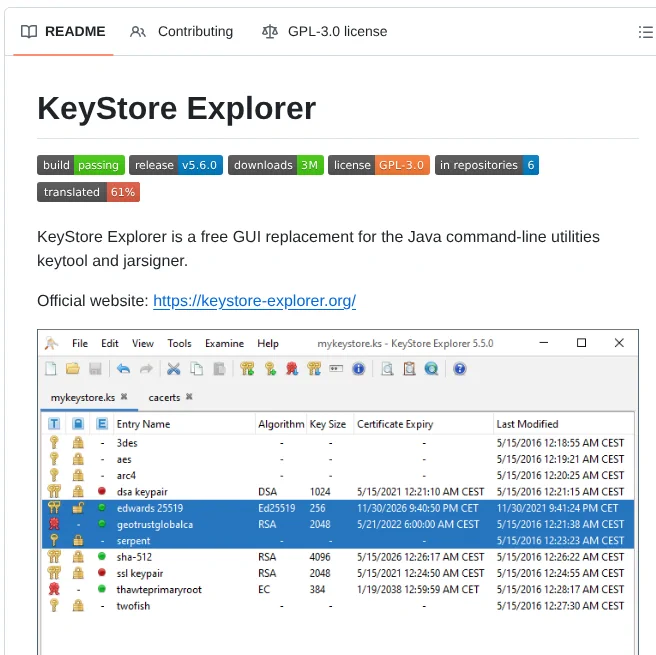The height and width of the screenshot is (655, 656).
Task: Sort by the Last Modified column header
Action: 564,424
